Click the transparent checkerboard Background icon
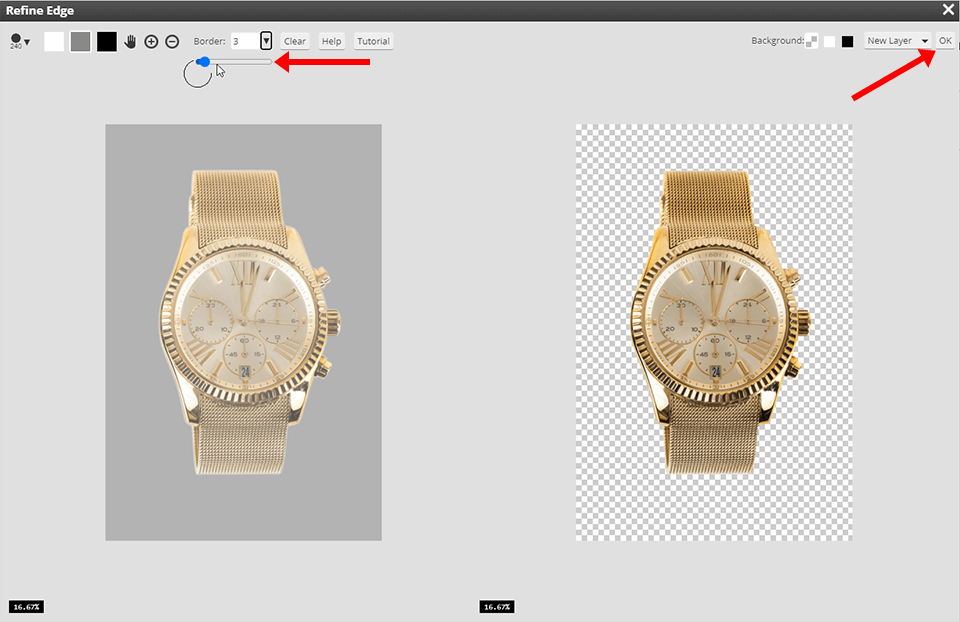 pyautogui.click(x=812, y=41)
